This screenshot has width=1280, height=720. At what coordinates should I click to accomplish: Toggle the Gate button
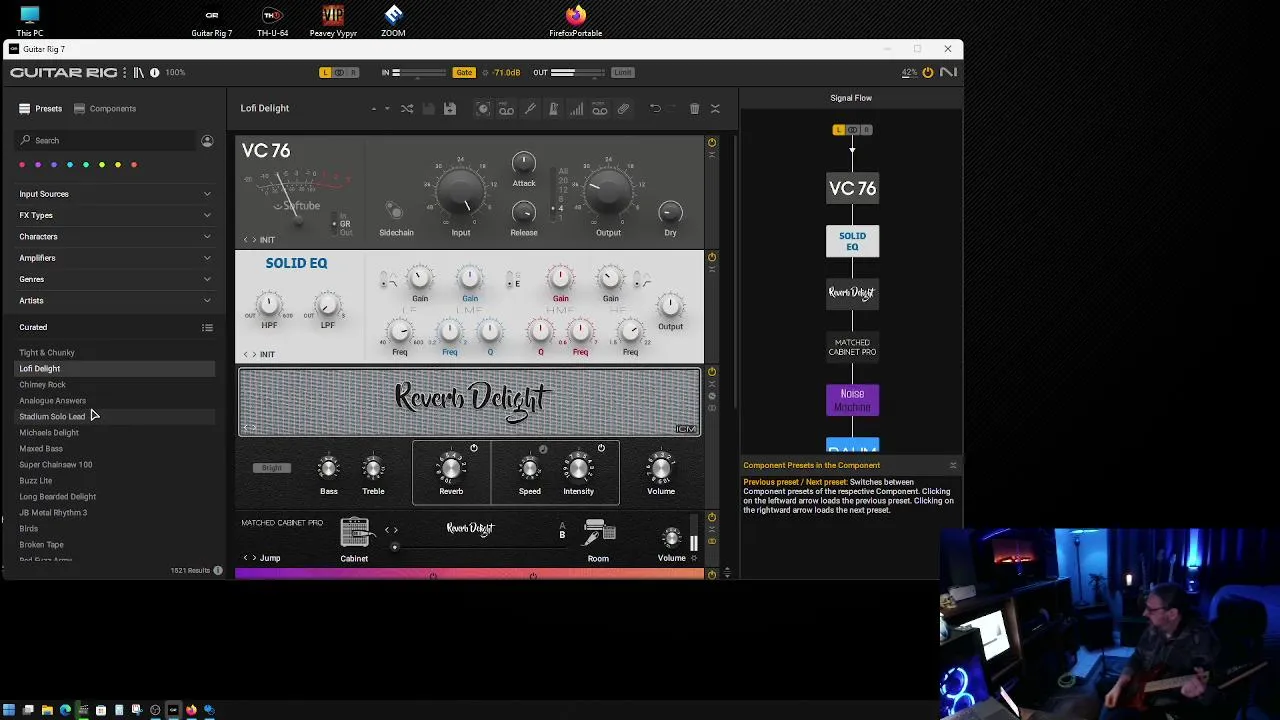pos(464,73)
